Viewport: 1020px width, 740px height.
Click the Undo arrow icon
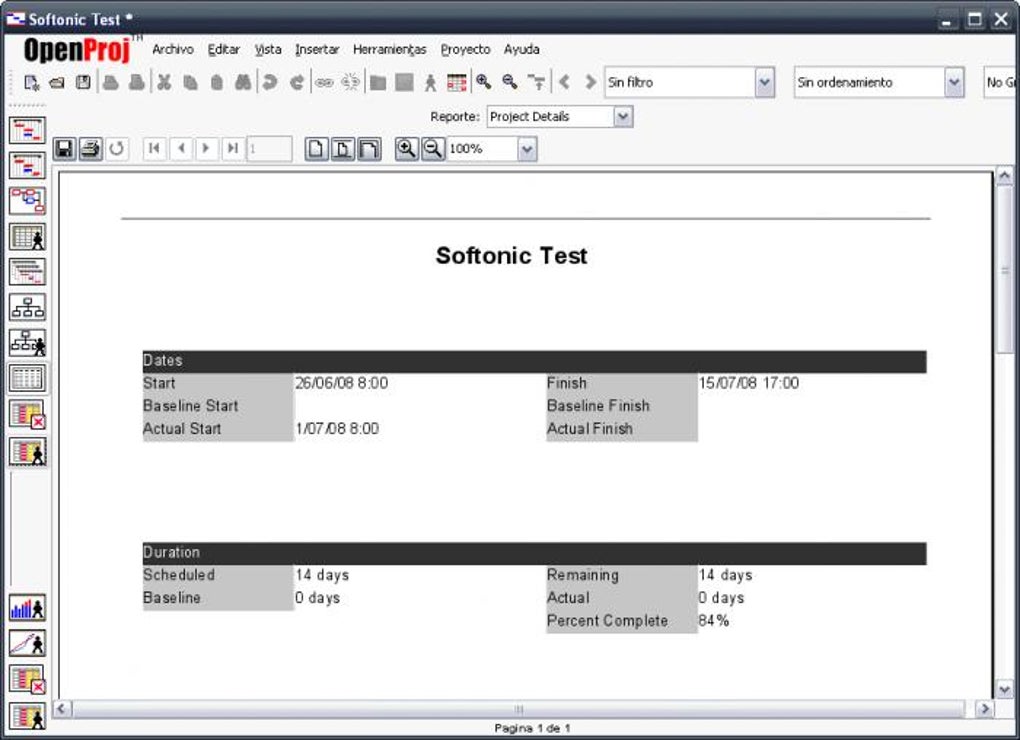coord(269,83)
